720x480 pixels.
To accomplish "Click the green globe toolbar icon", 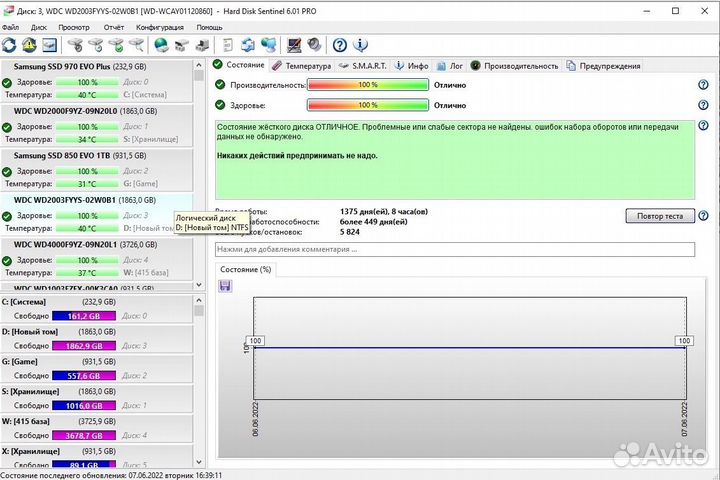I will pyautogui.click(x=161, y=45).
